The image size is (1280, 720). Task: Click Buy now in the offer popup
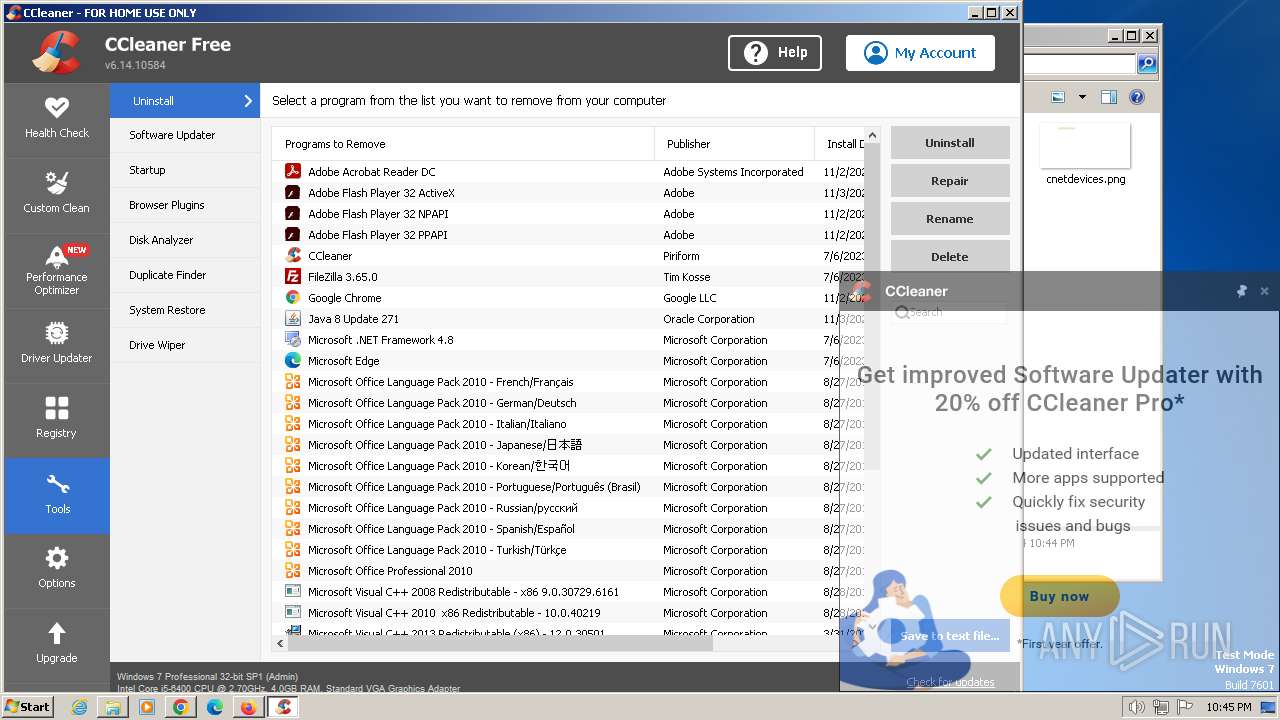(1059, 596)
